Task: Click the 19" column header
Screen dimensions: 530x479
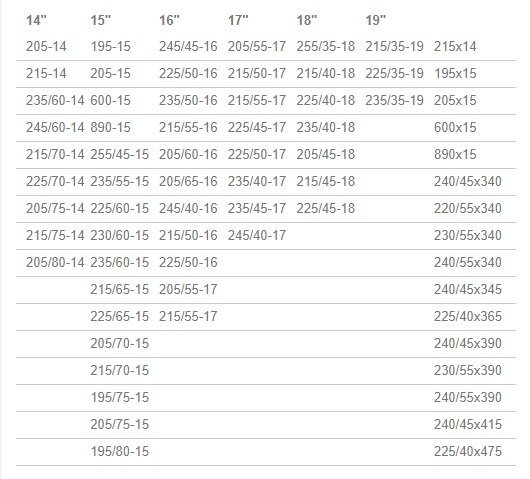Action: pos(376,20)
